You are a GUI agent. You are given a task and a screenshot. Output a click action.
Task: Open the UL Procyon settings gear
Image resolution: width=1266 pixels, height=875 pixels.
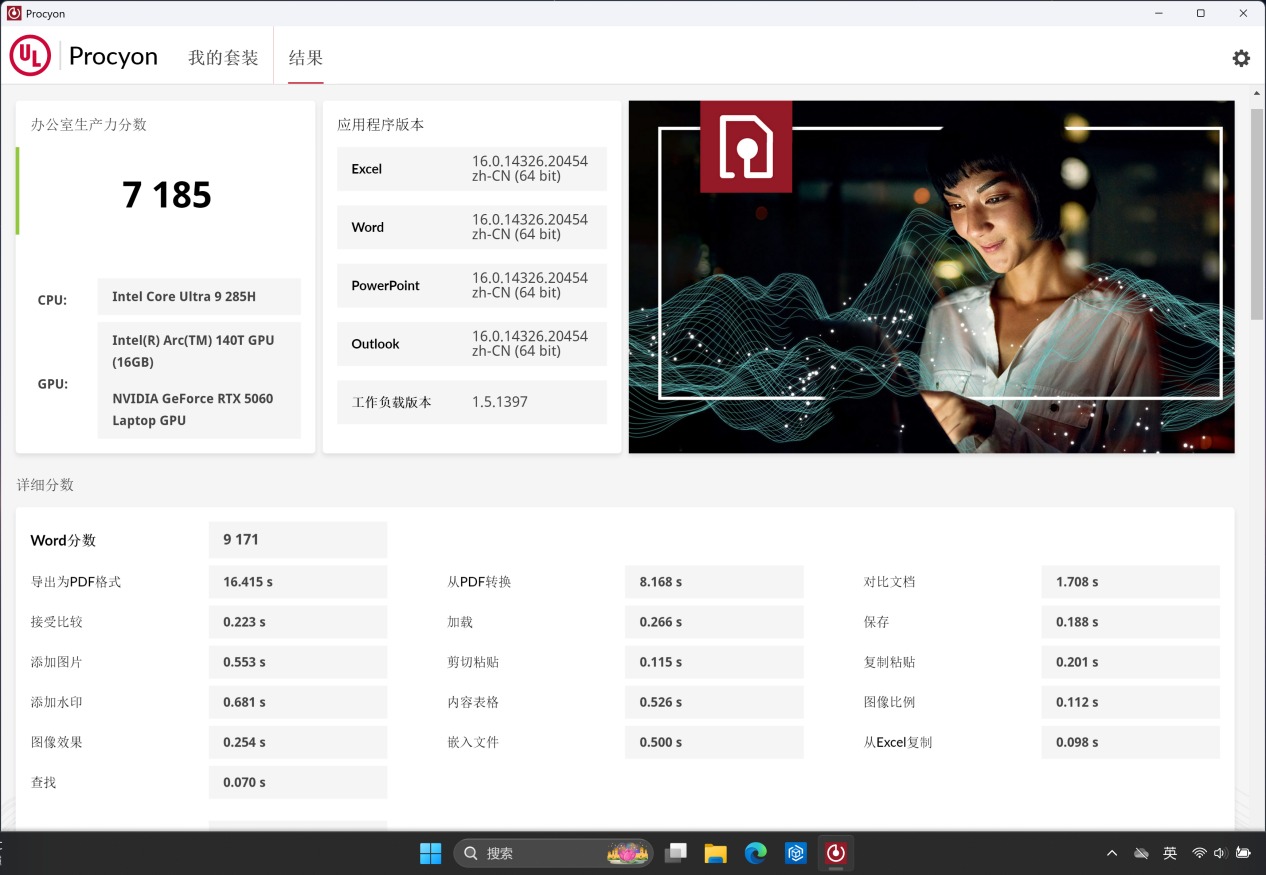(1241, 58)
